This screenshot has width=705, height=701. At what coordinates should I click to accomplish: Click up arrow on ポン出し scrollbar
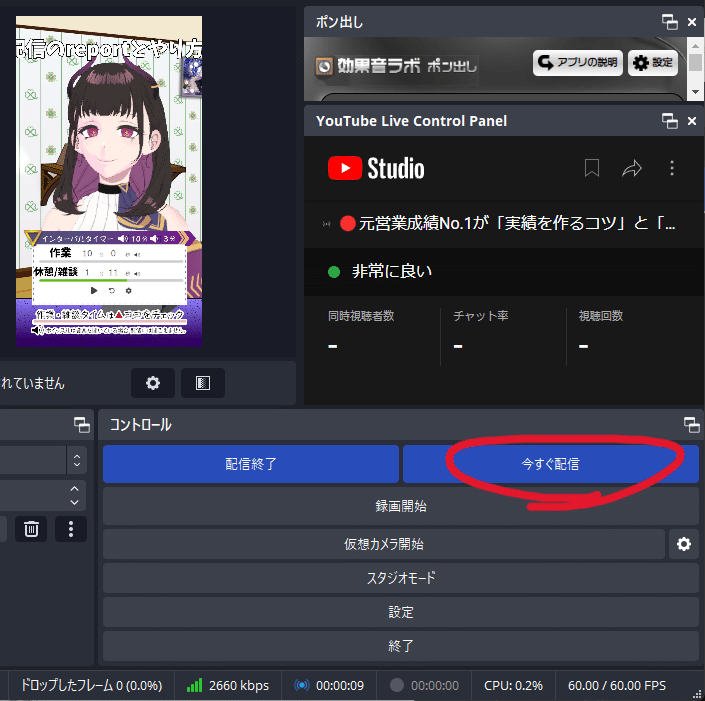(695, 46)
